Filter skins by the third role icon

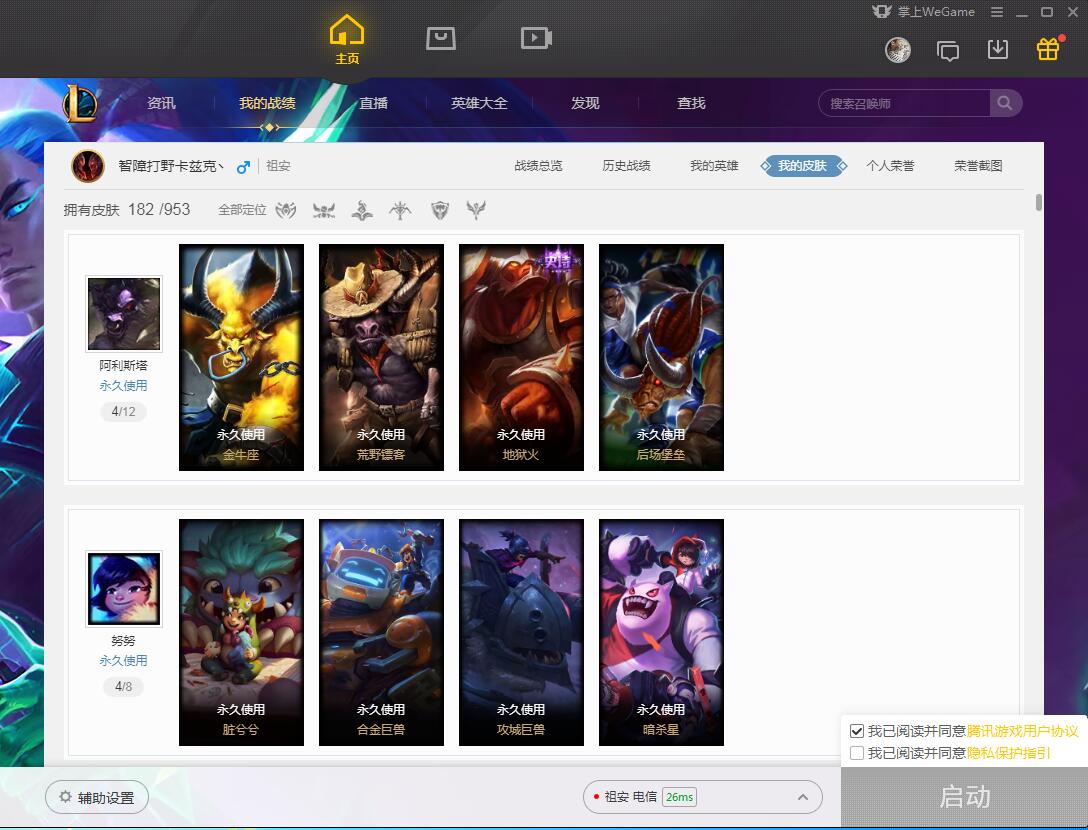pos(362,210)
